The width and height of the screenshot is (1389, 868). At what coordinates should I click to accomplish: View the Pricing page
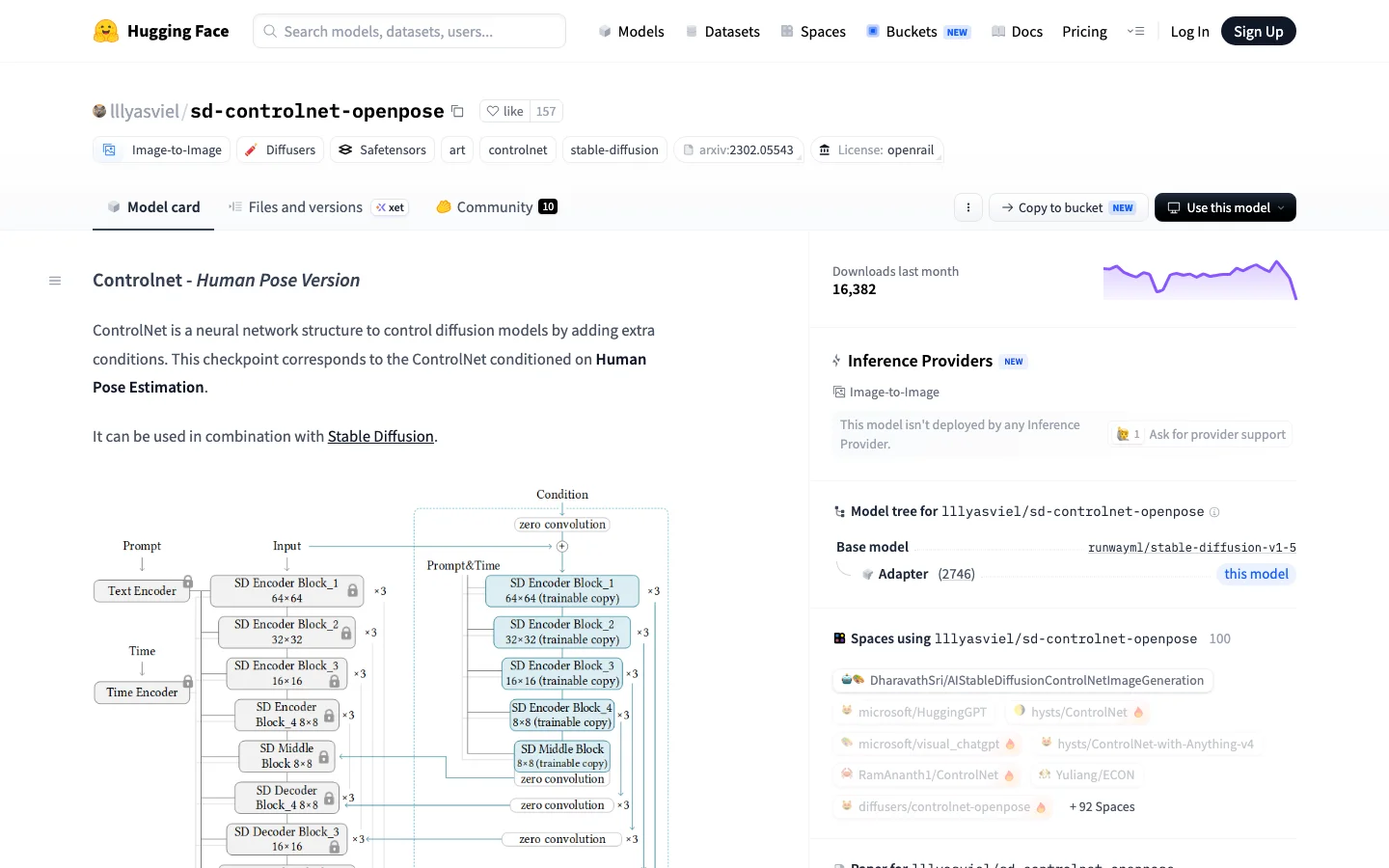point(1084,31)
